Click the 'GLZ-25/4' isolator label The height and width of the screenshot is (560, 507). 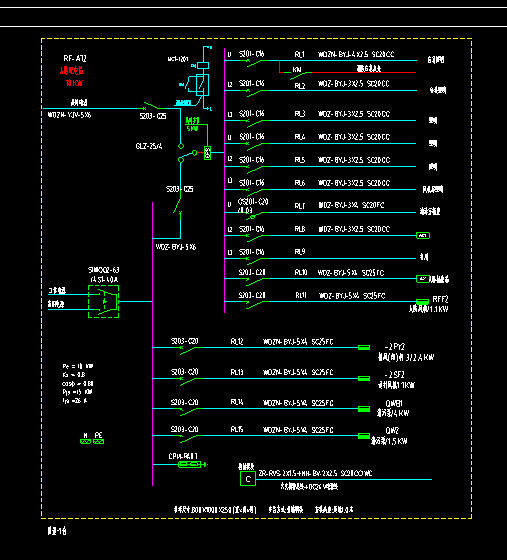(149, 146)
